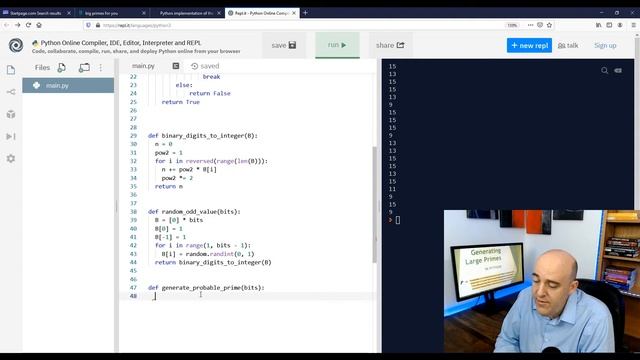Bookmark this page with the star
Image resolution: width=640 pixels, height=360 pixels.
tap(549, 25)
